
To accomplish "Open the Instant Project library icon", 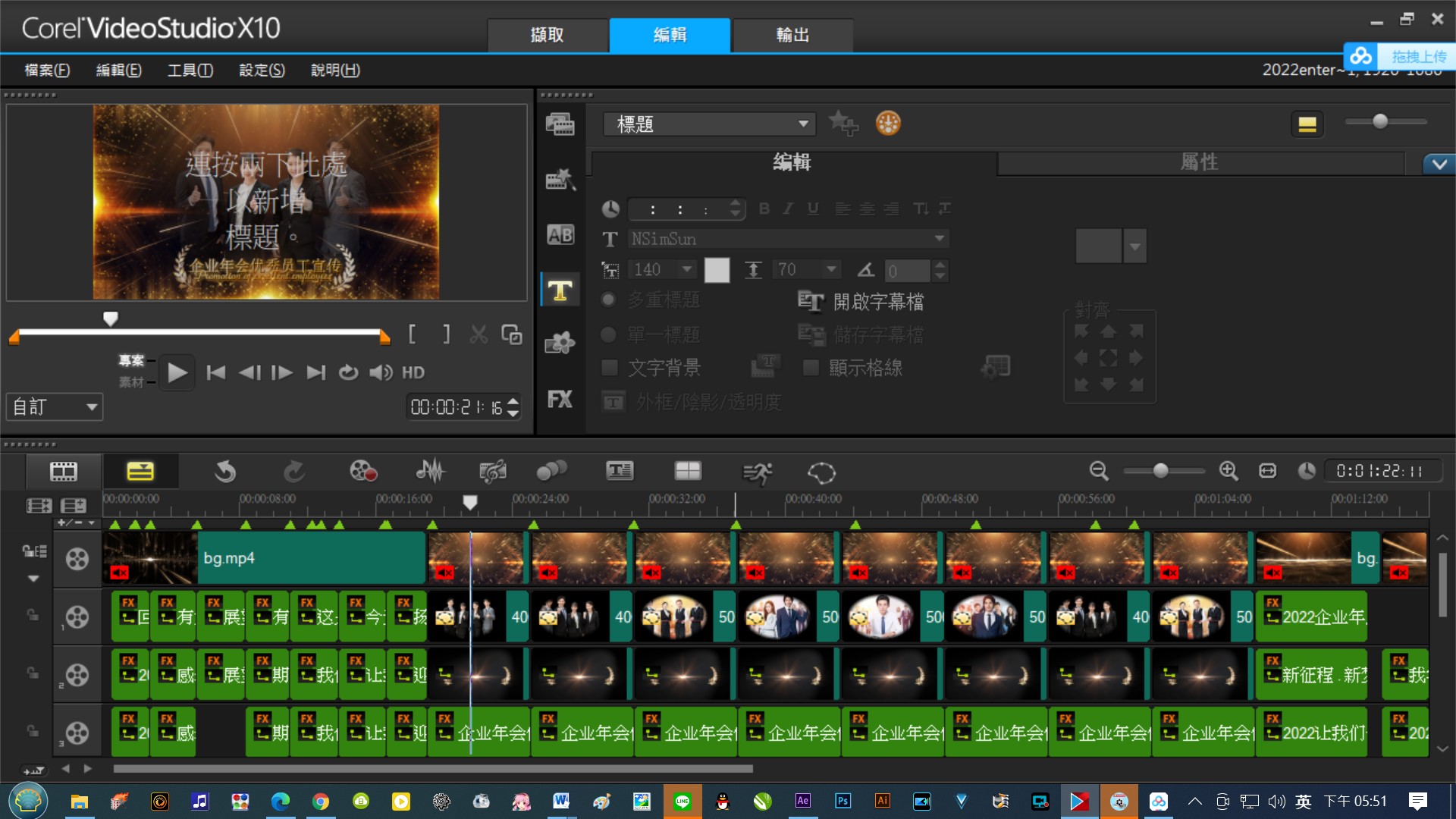I will point(560,179).
